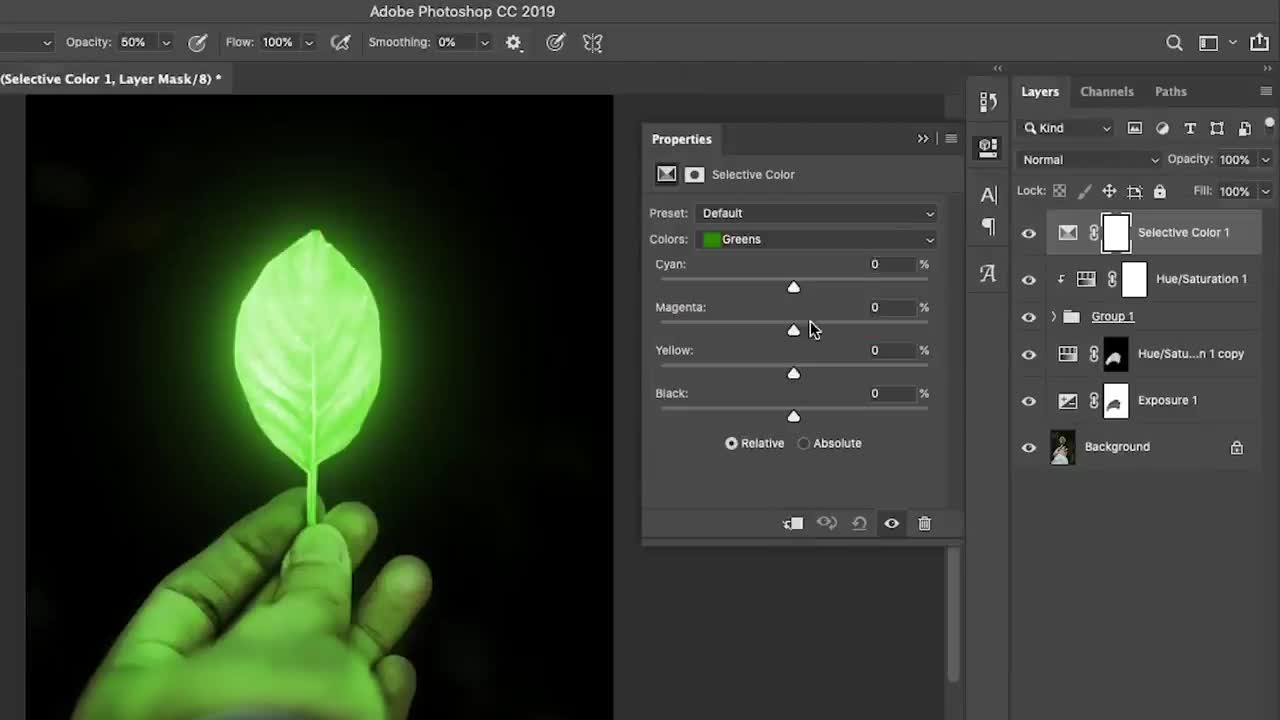The height and width of the screenshot is (720, 1280).
Task: Open the Preset dropdown
Action: click(817, 213)
